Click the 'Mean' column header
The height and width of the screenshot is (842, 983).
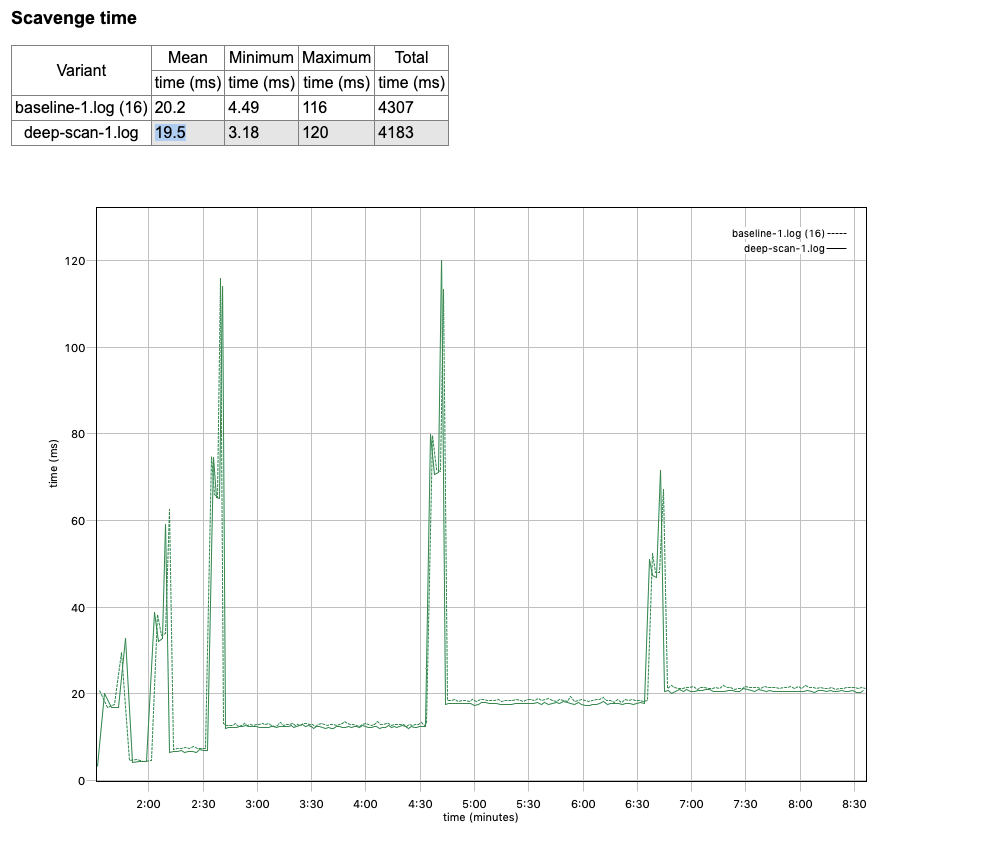pos(187,58)
